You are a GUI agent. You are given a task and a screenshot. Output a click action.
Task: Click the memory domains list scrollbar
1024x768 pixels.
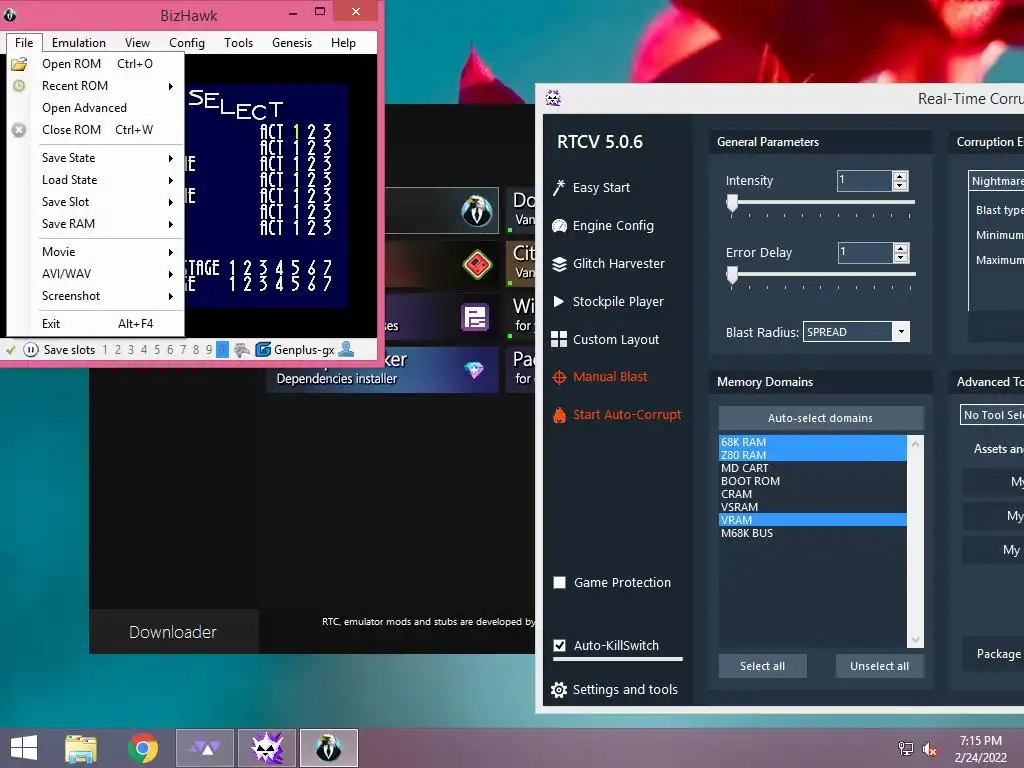tap(916, 541)
